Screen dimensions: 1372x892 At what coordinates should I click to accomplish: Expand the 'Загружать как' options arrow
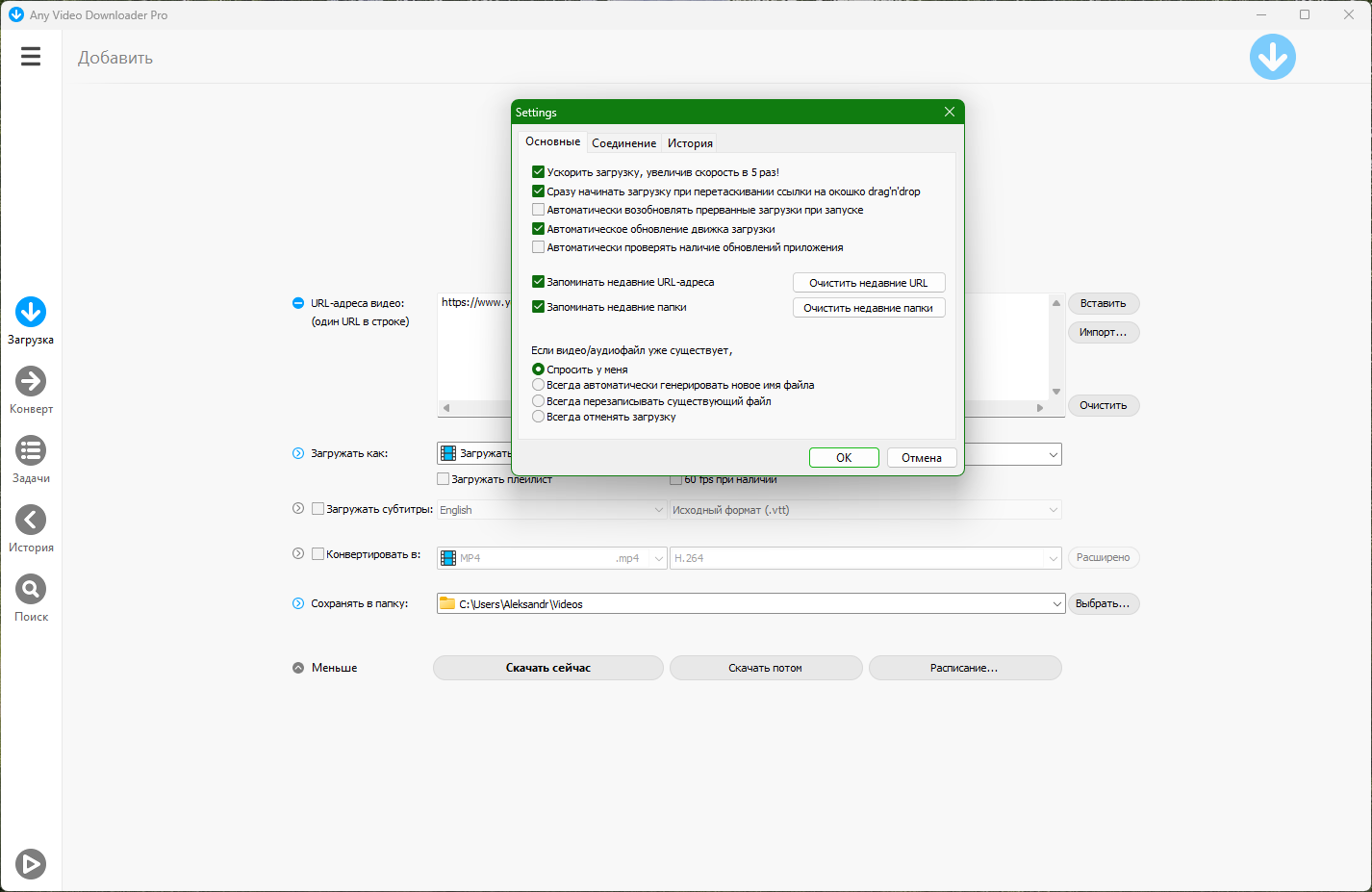pyautogui.click(x=298, y=454)
